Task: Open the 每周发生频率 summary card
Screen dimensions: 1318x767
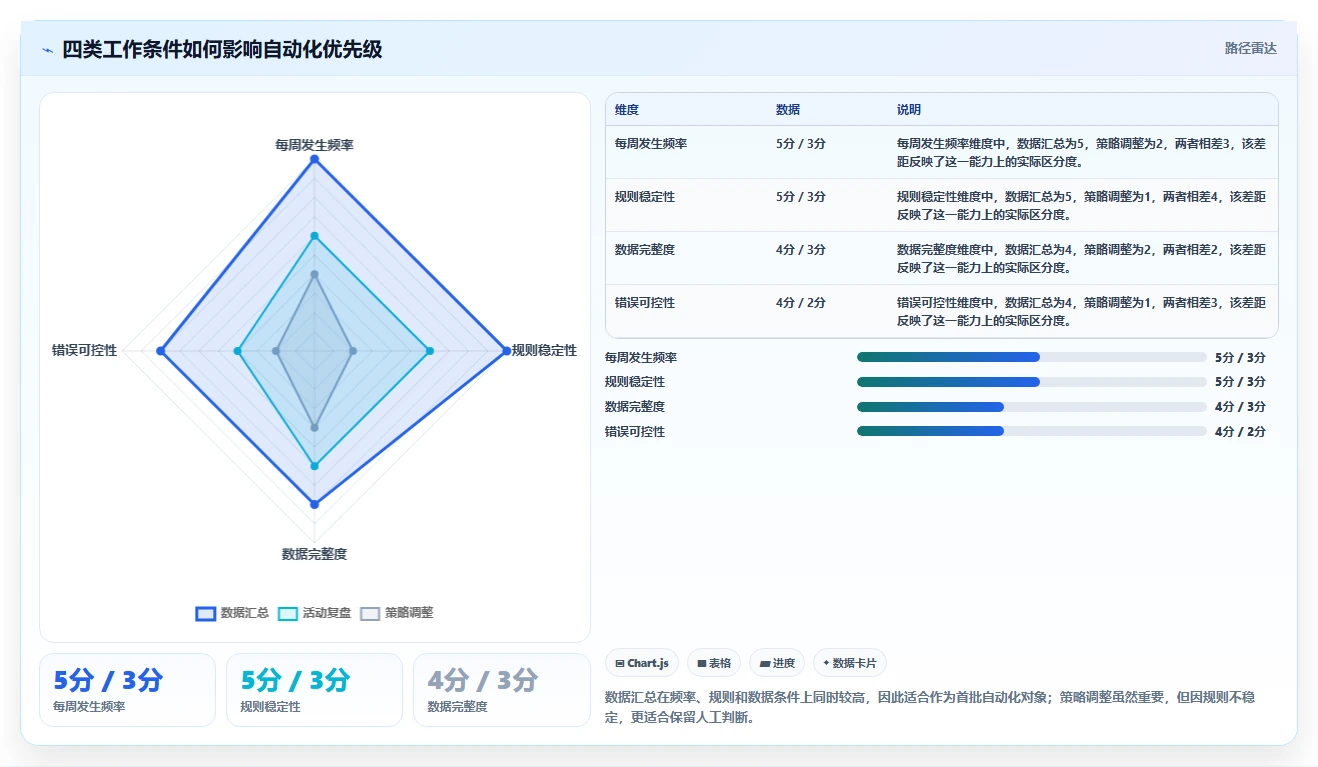Action: (127, 690)
